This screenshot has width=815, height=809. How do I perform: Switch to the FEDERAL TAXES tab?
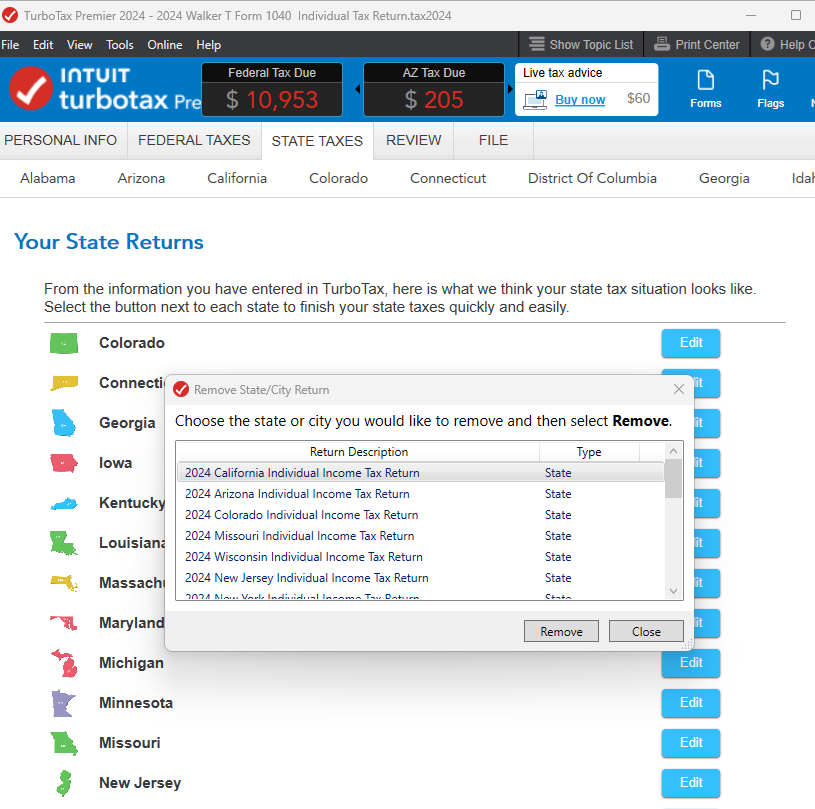tap(194, 140)
